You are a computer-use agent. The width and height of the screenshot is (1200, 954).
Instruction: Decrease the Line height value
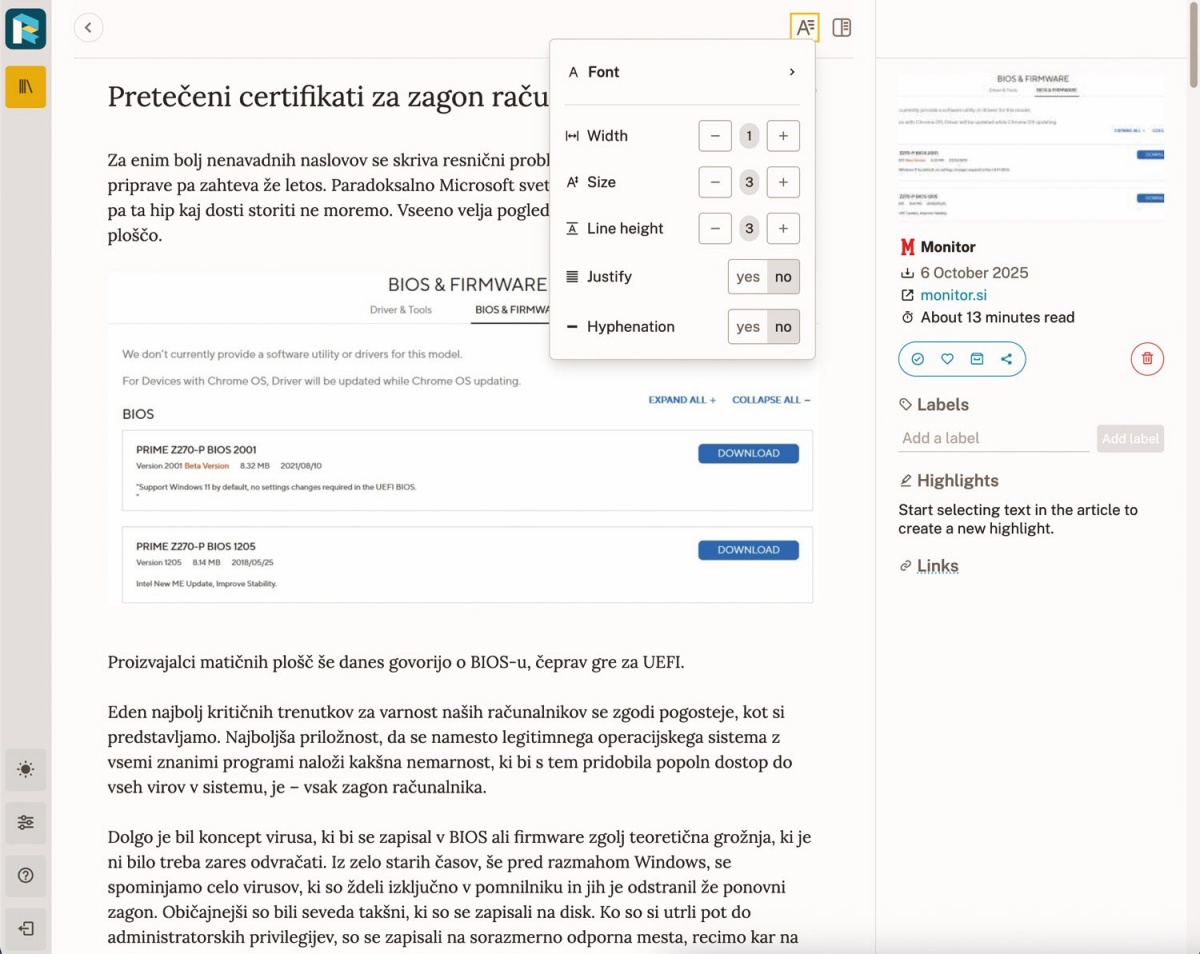click(714, 228)
